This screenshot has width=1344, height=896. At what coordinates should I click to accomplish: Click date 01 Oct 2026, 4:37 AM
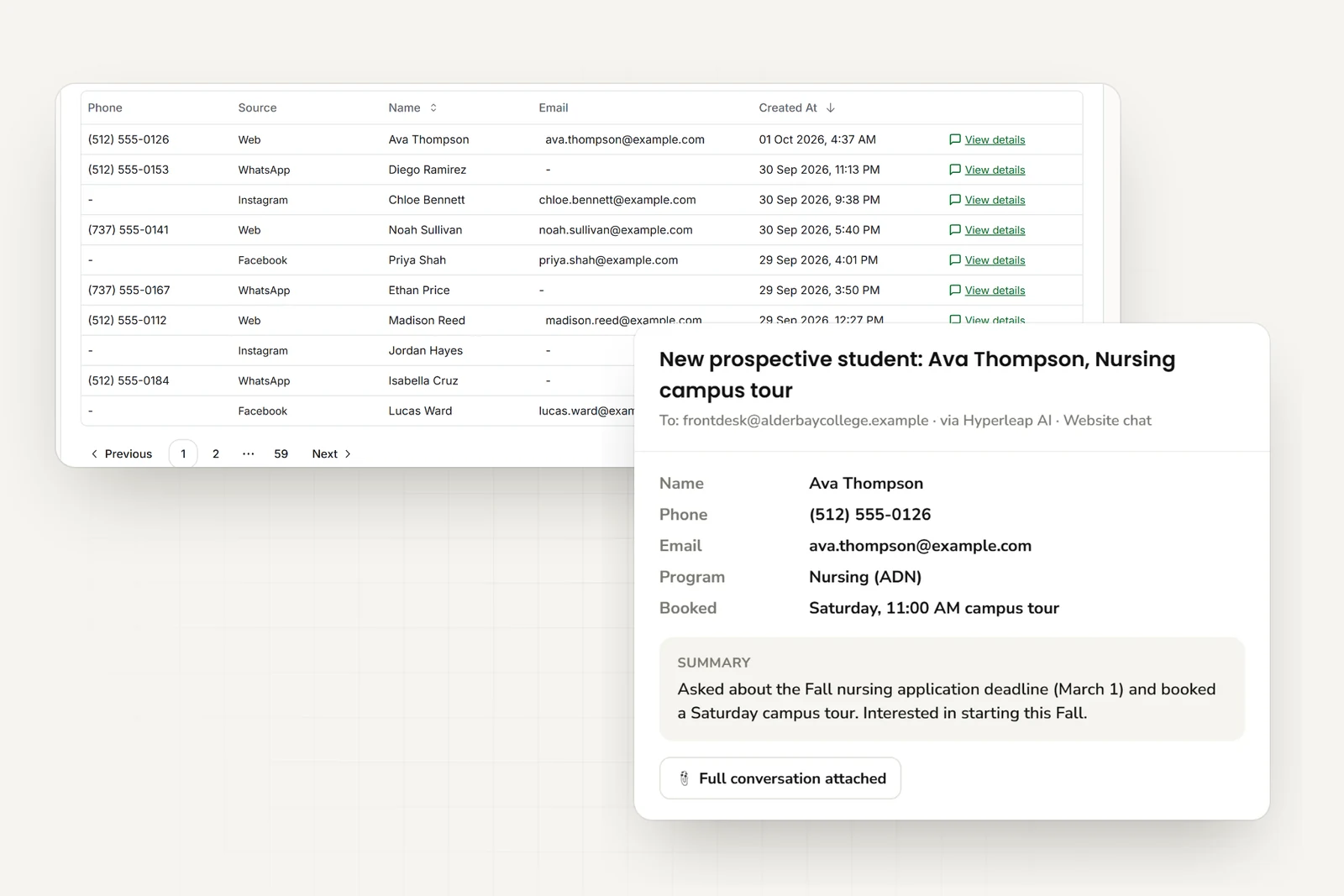pos(817,139)
